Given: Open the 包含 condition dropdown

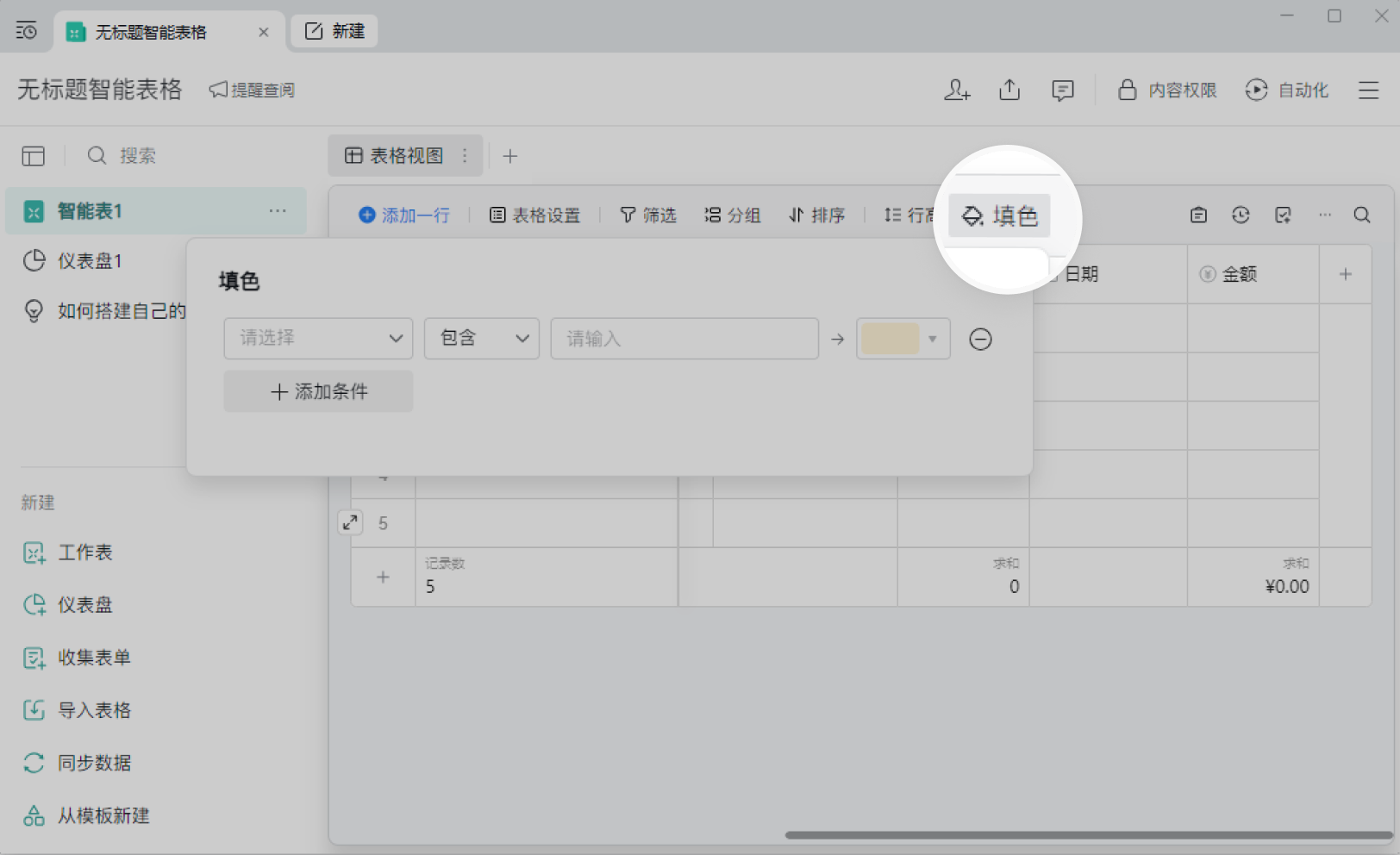Looking at the screenshot, I should tap(481, 339).
